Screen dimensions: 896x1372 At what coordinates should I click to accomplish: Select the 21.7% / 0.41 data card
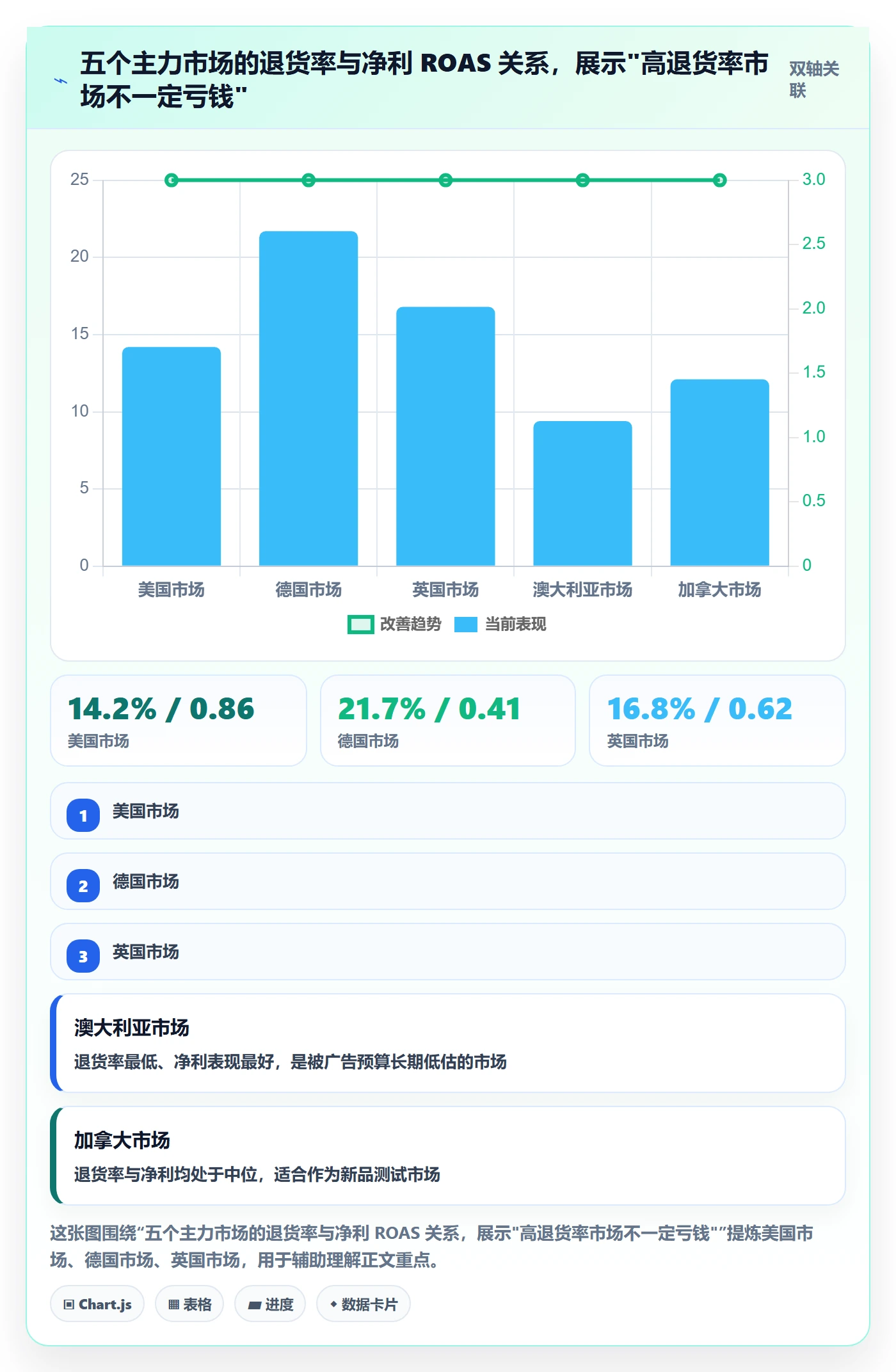pyautogui.click(x=448, y=721)
